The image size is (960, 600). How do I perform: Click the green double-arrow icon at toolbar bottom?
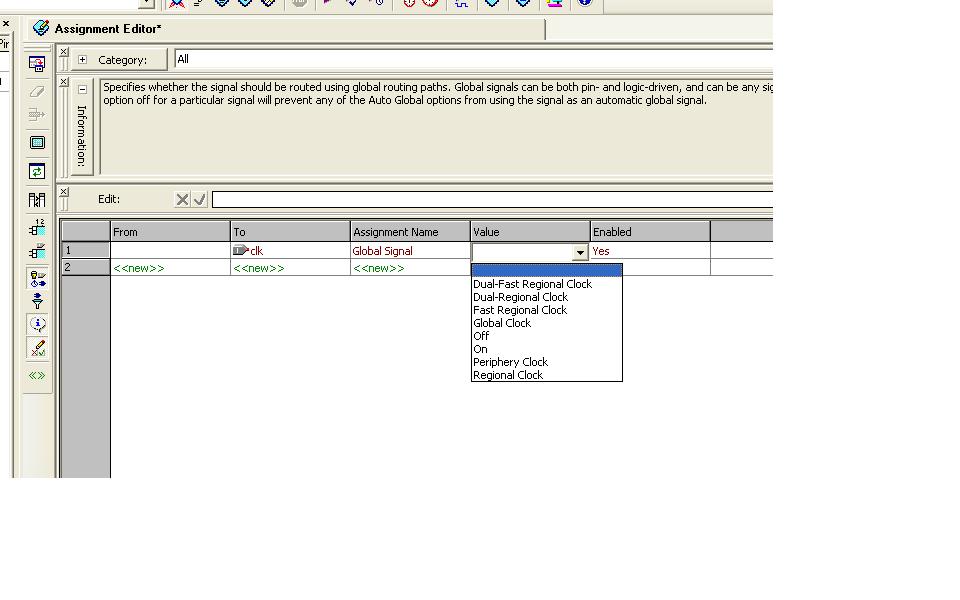(37, 375)
